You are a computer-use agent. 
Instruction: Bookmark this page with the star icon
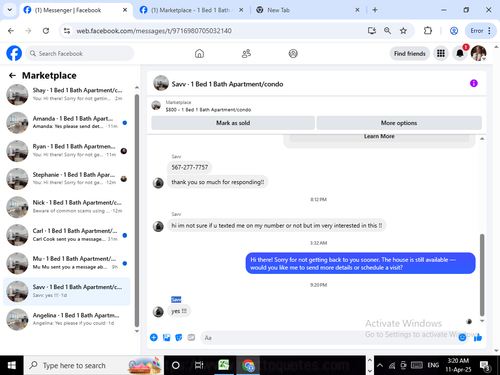click(x=403, y=31)
